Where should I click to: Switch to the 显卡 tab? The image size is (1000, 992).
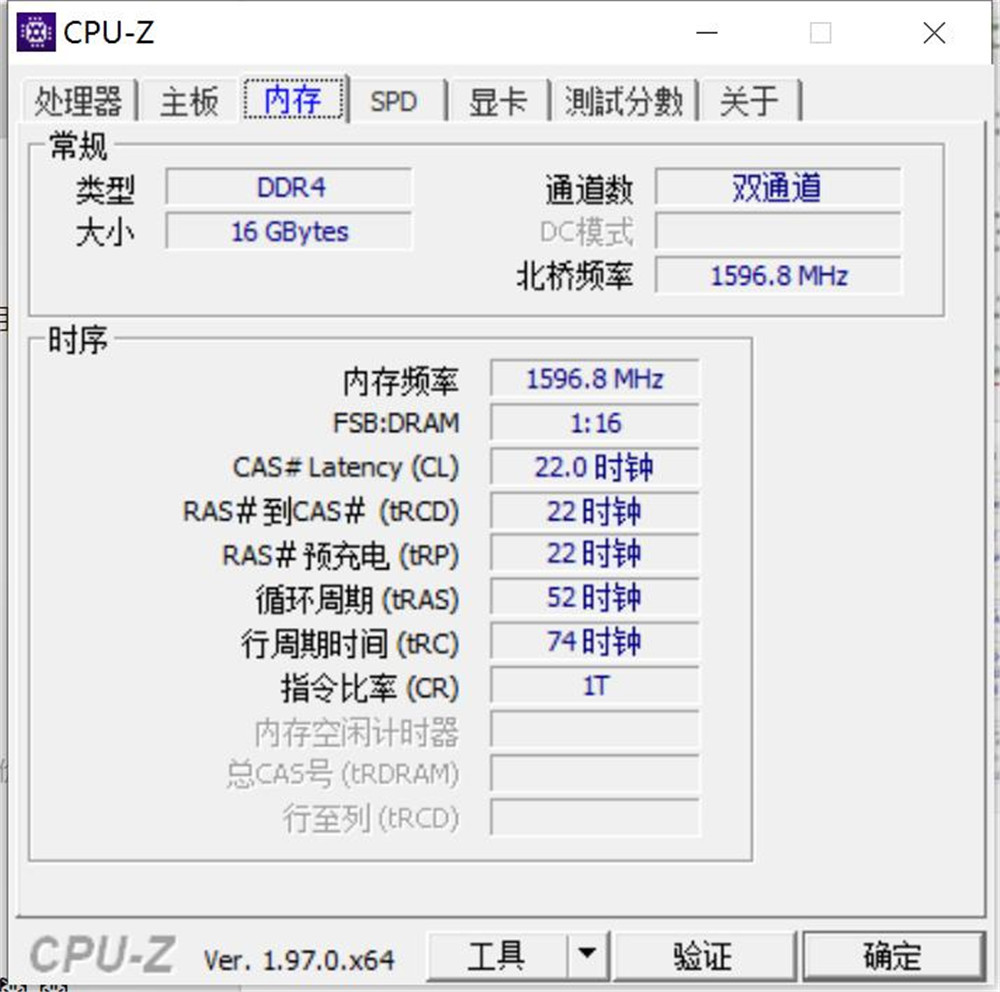click(x=498, y=101)
